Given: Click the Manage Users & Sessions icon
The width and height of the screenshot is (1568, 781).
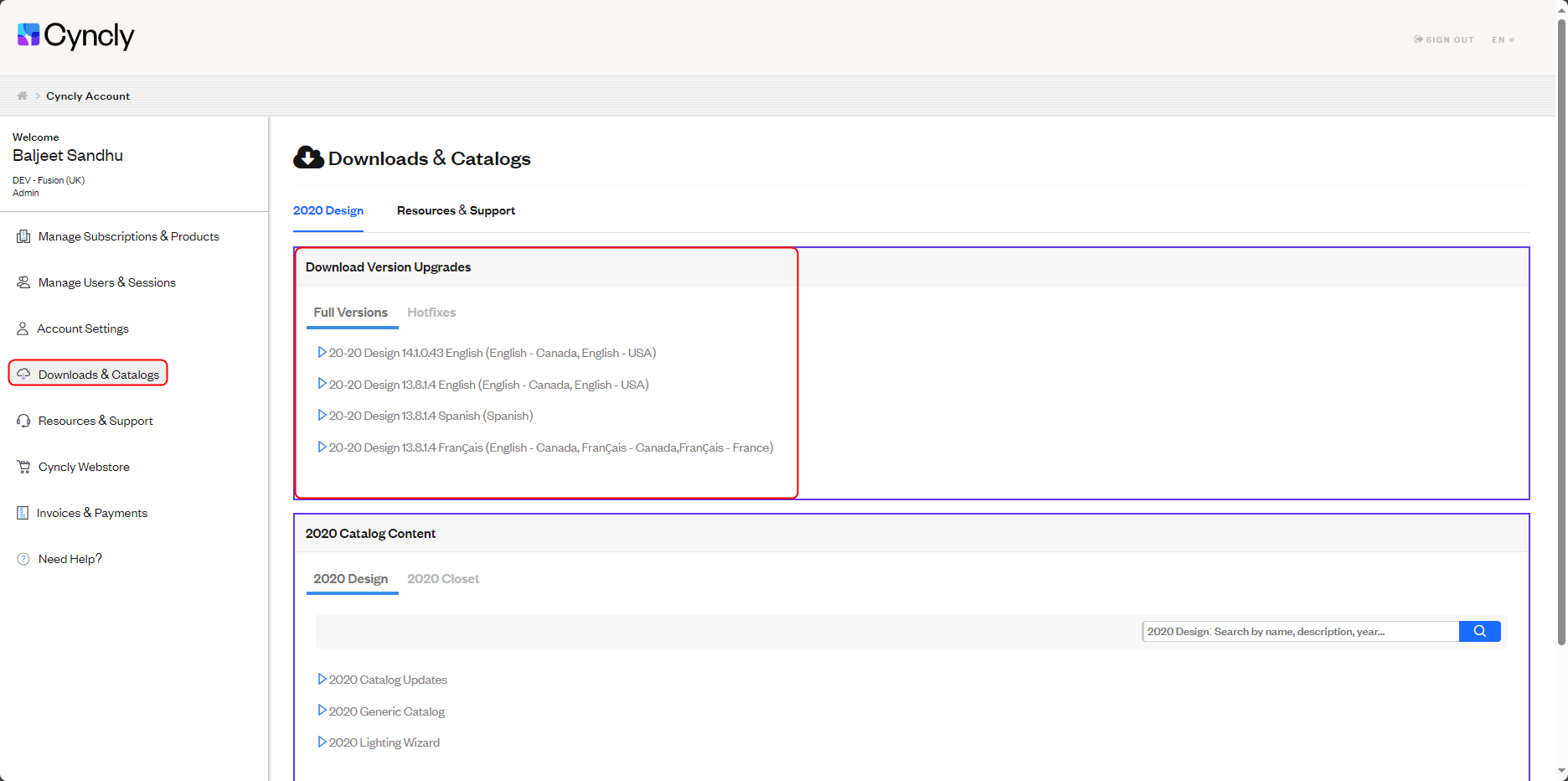Looking at the screenshot, I should click(x=23, y=282).
